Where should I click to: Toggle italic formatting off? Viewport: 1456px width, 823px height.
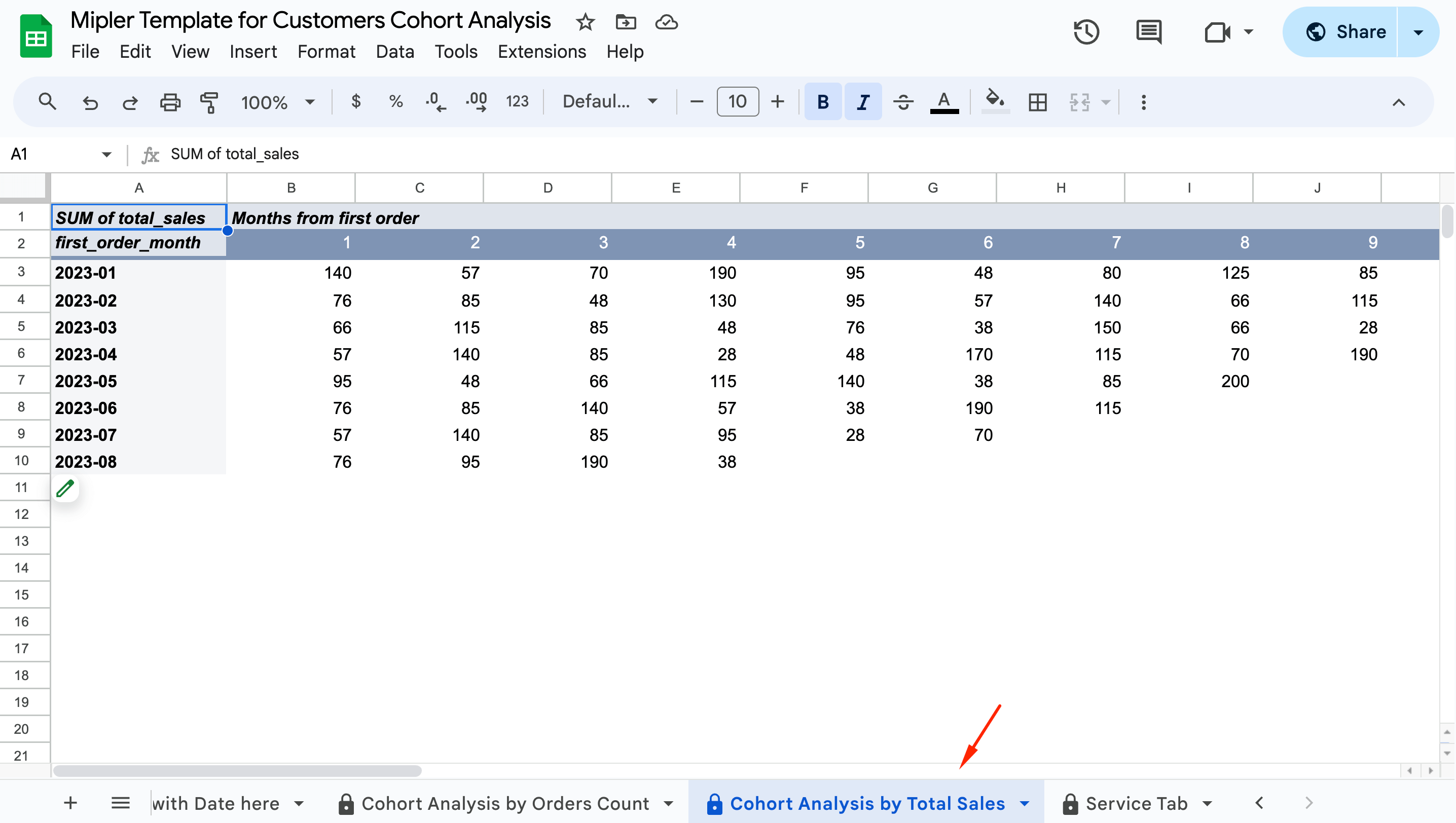tap(862, 102)
